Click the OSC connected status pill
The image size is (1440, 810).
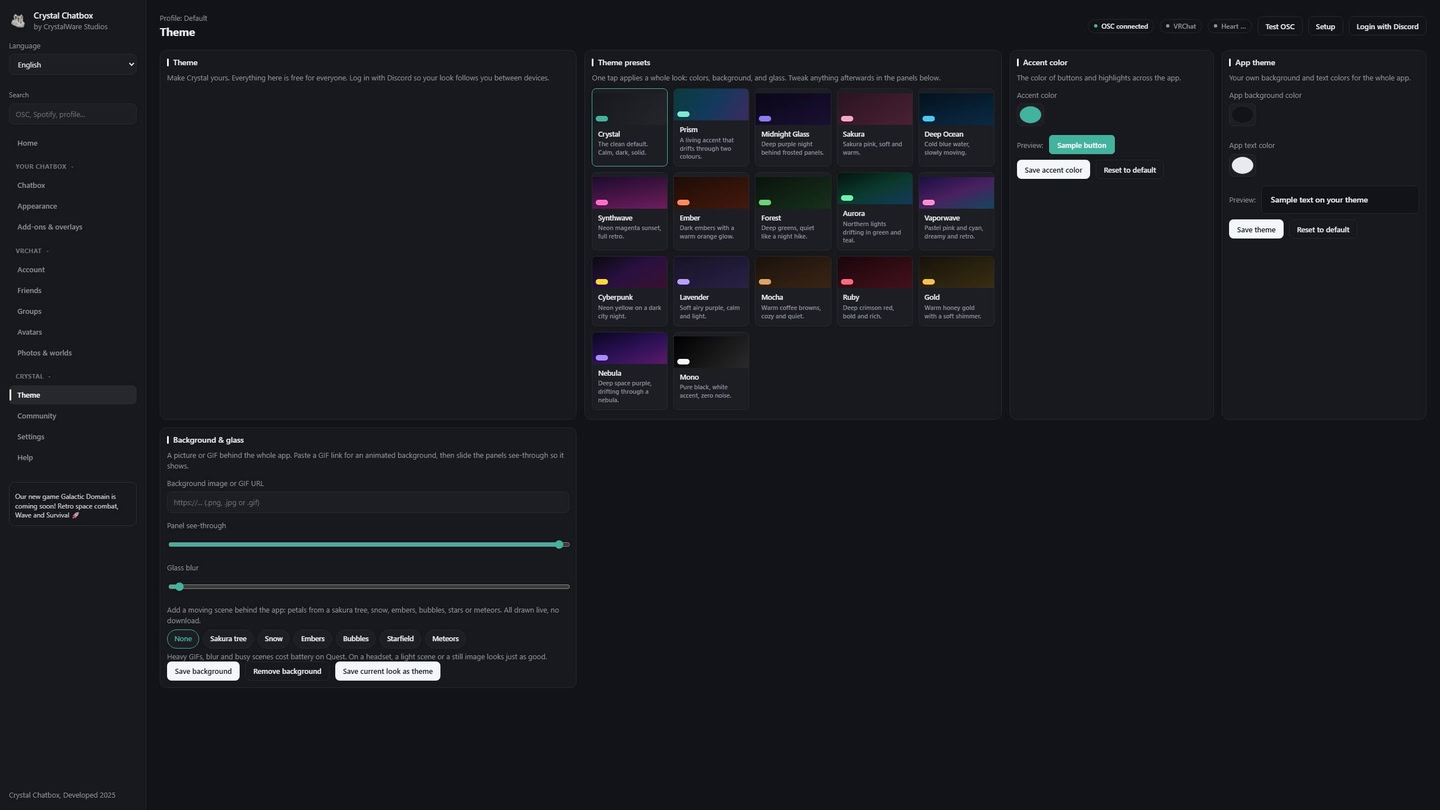1120,27
